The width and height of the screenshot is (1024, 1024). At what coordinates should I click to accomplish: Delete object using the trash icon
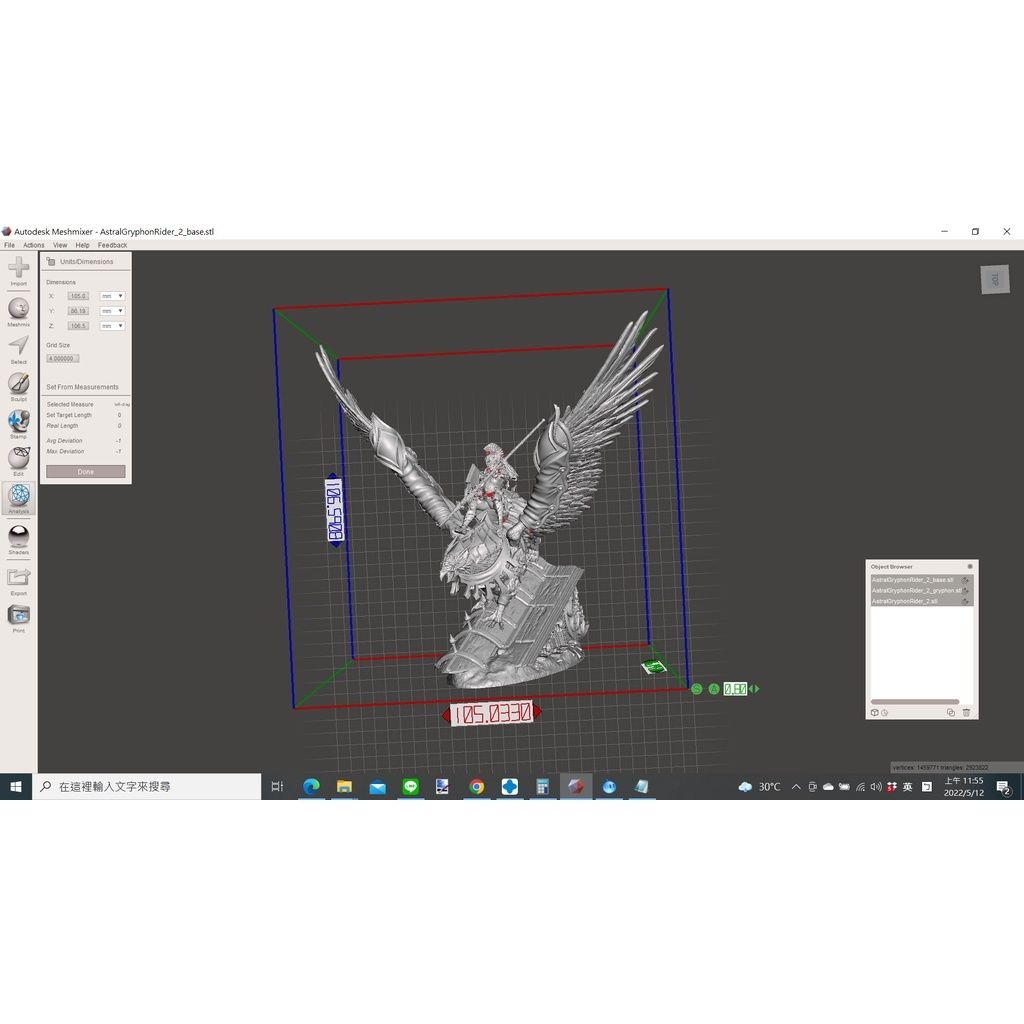click(966, 712)
